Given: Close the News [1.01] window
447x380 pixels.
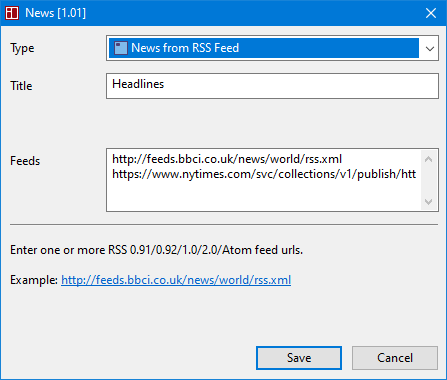Looking at the screenshot, I should coord(431,13).
